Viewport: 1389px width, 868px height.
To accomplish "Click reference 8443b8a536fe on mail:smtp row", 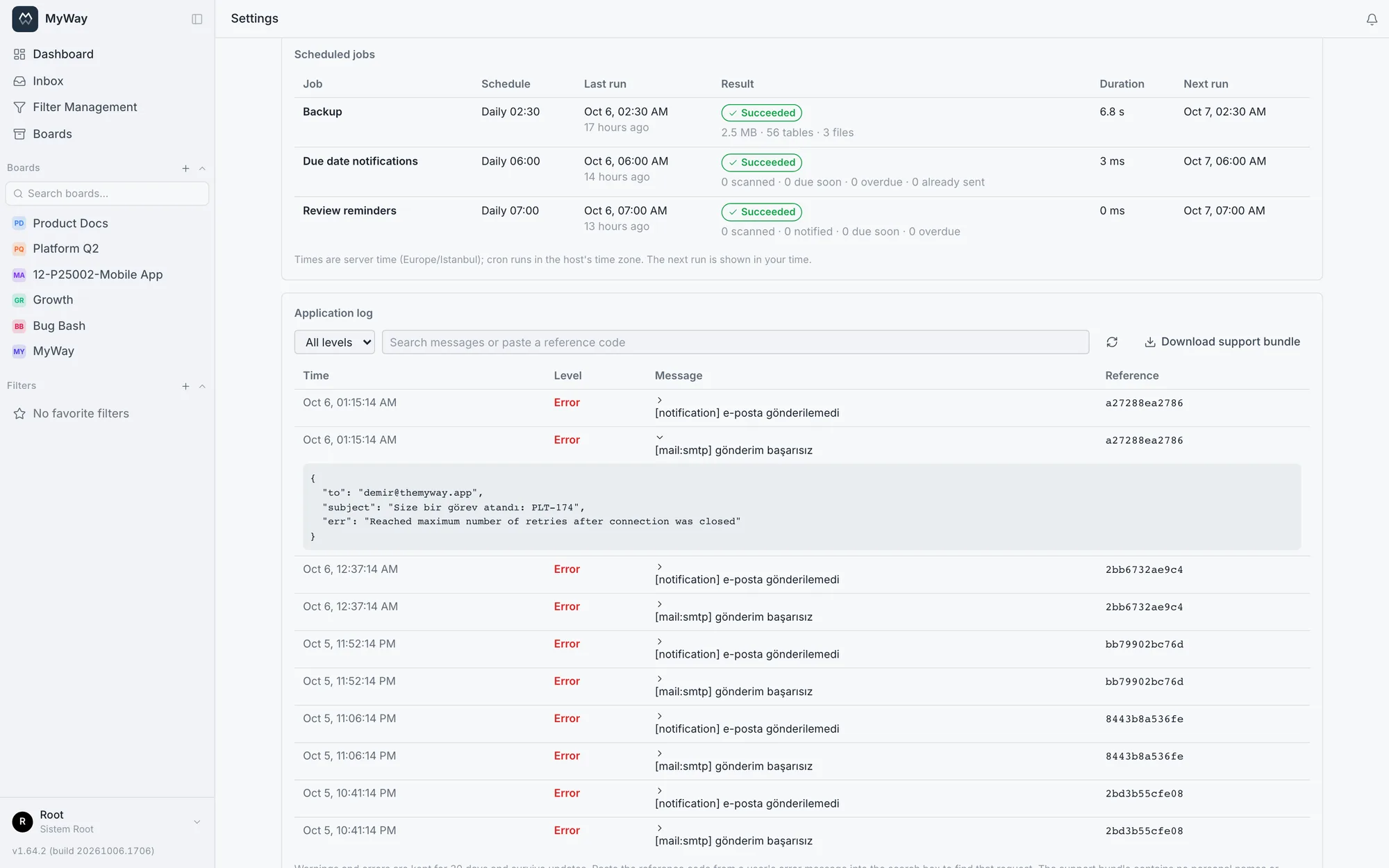I will click(1144, 756).
